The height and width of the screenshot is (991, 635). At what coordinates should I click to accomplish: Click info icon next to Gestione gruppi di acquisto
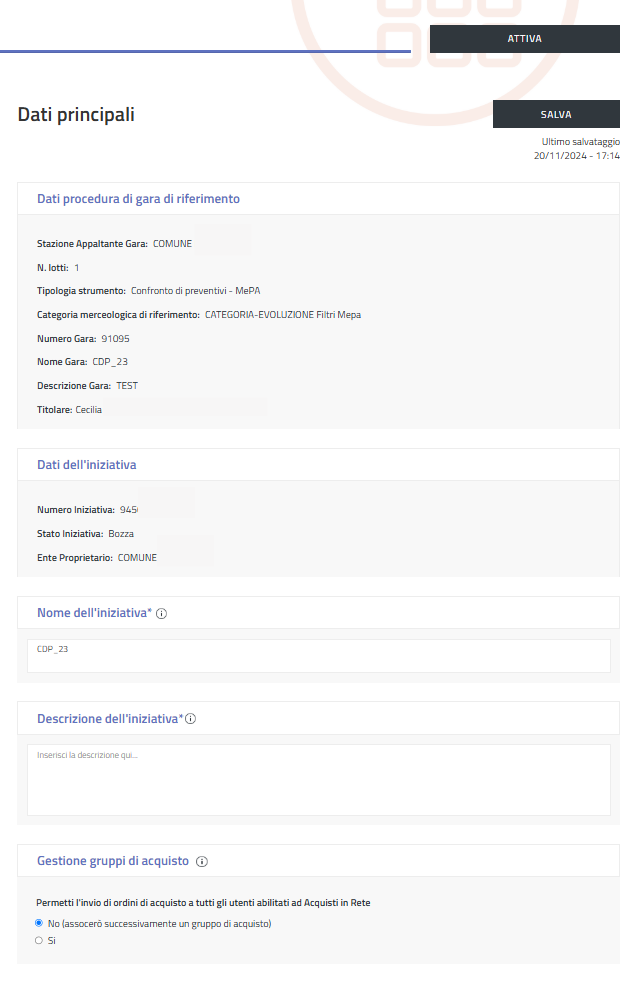tap(202, 861)
